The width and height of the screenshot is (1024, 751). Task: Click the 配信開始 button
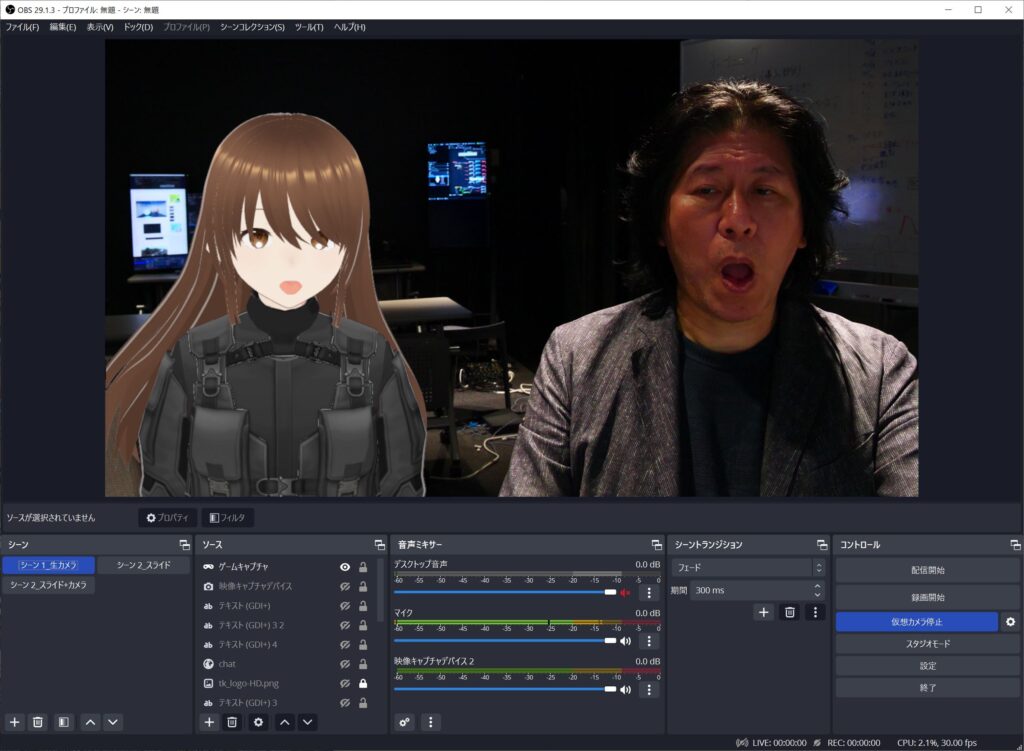point(927,570)
